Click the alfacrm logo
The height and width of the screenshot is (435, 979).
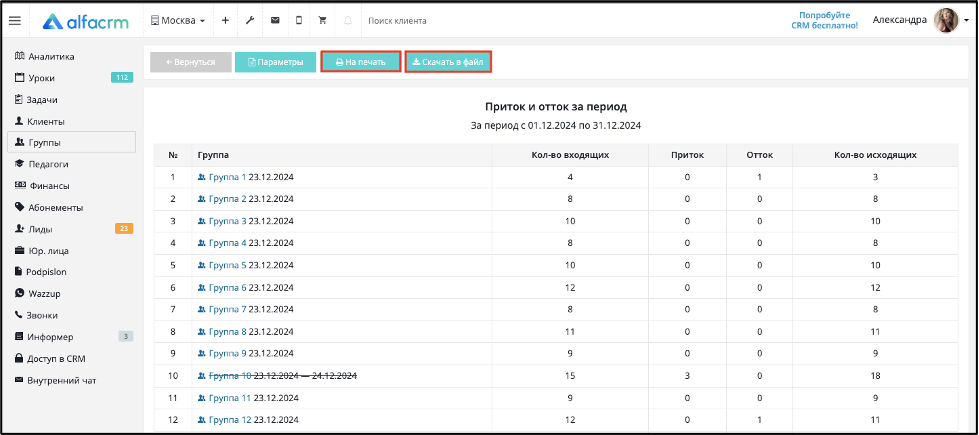click(x=86, y=21)
